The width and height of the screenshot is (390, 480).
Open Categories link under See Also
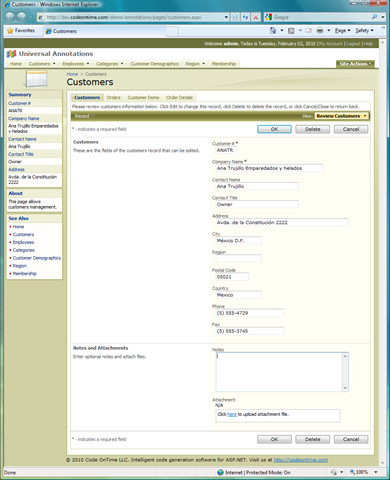pos(24,250)
